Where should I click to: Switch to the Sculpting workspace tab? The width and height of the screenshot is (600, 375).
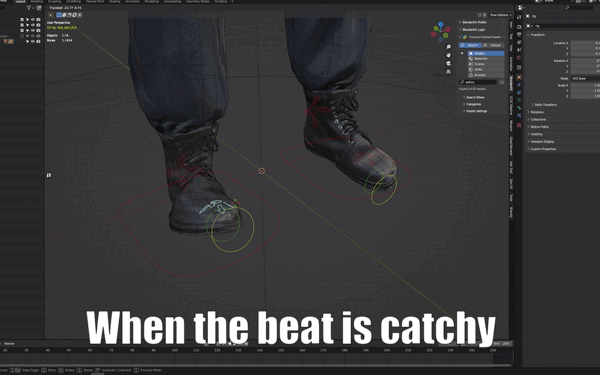(54, 2)
